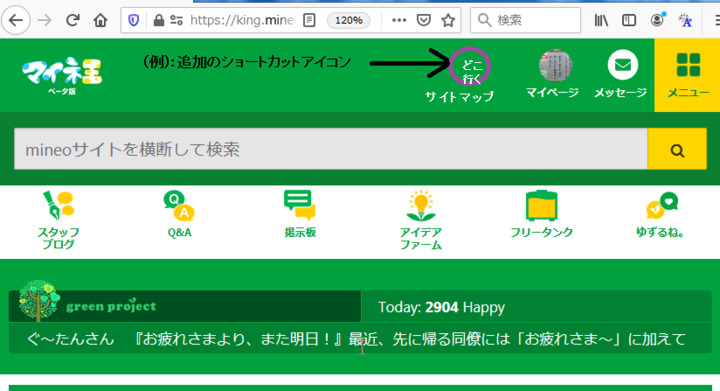Click the Today: 2904 Happy counter
Screen dimensions: 720x391
(x=441, y=307)
